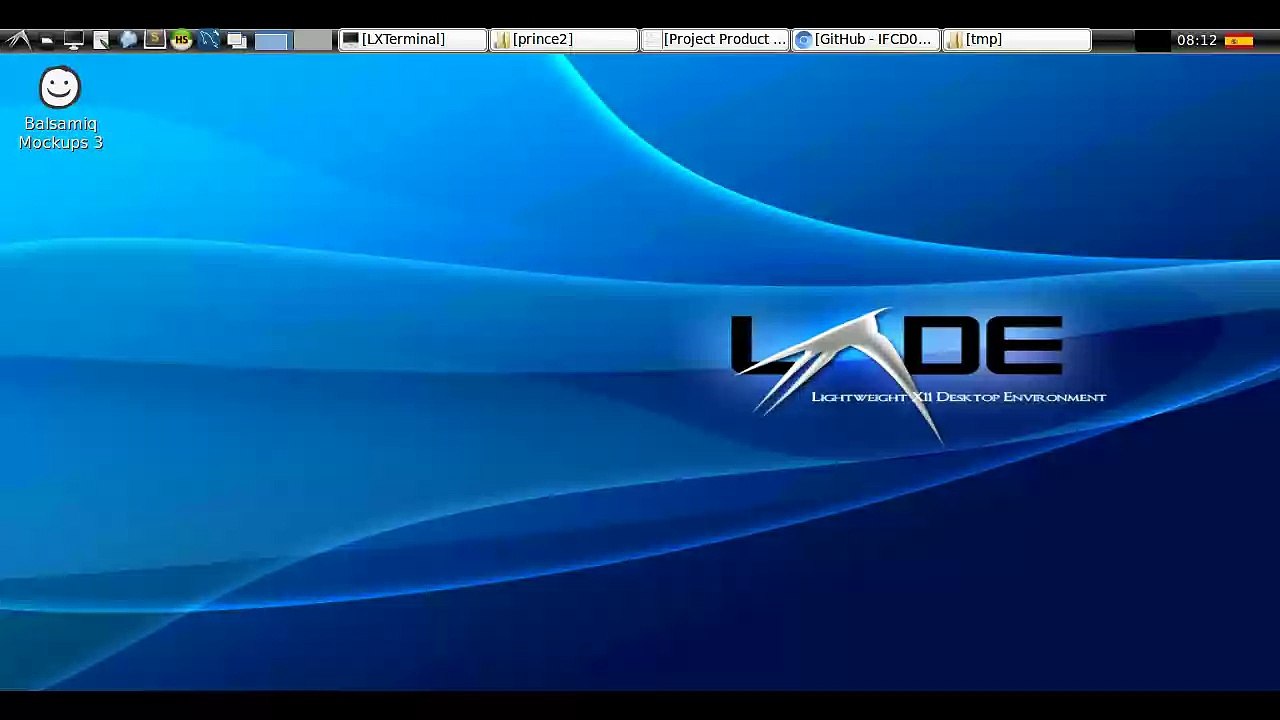Launch MySQL Workbench dolphin icon
The height and width of the screenshot is (720, 1280).
(209, 40)
